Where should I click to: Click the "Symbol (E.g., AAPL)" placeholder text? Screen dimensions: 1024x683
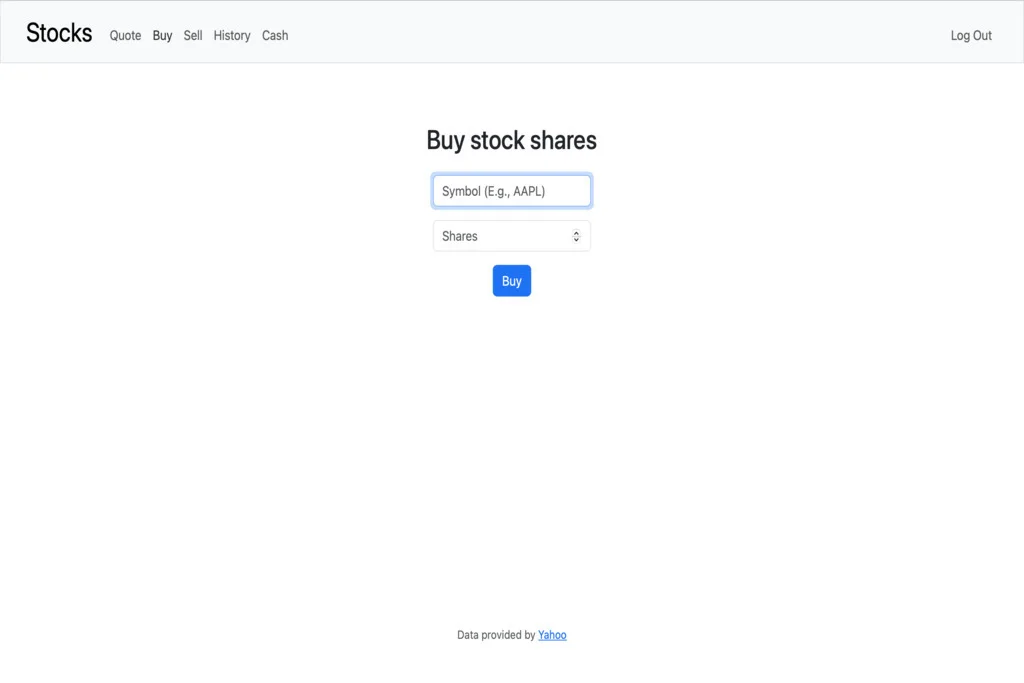click(x=494, y=191)
